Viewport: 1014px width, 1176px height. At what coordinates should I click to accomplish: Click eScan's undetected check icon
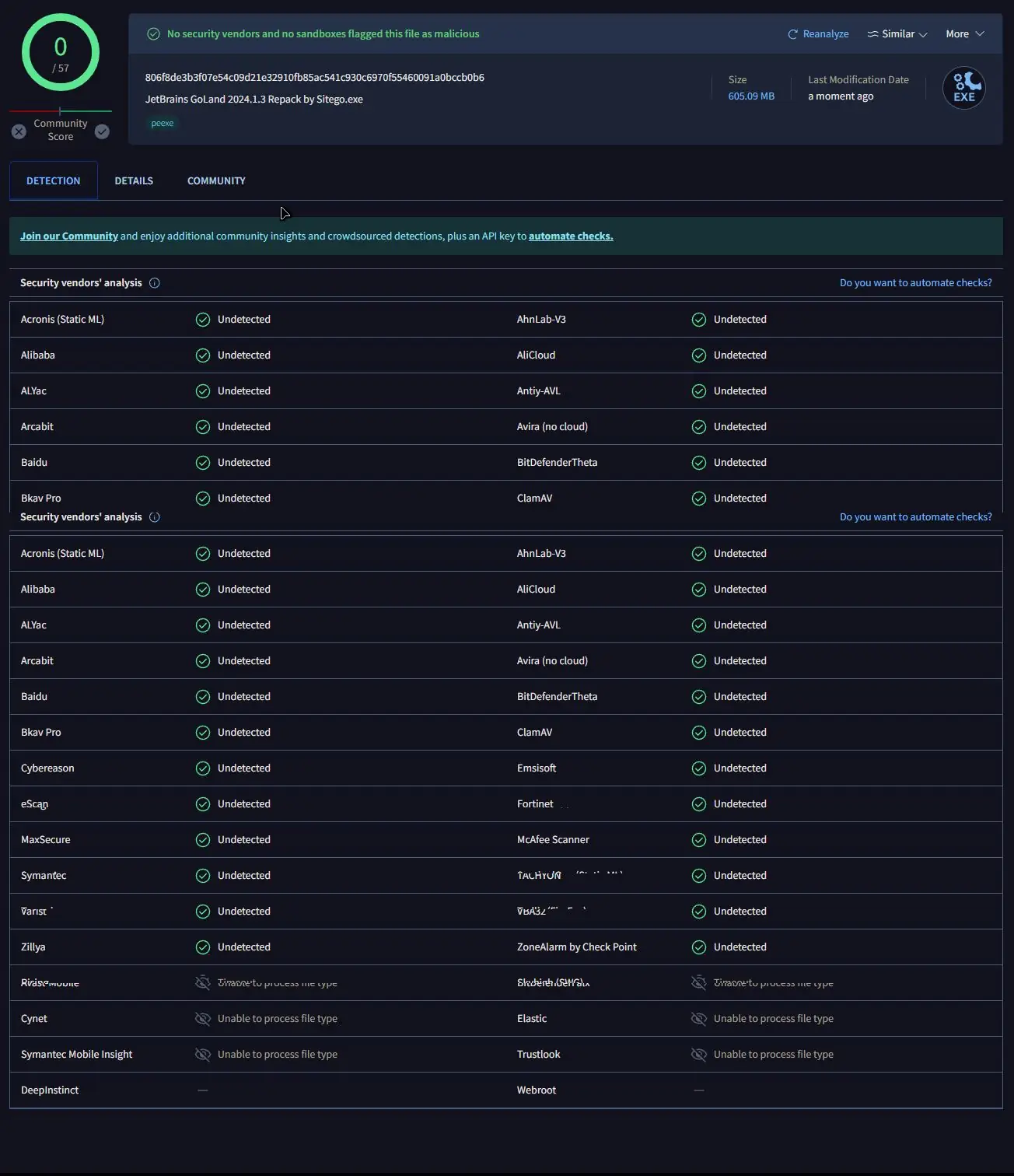(203, 804)
